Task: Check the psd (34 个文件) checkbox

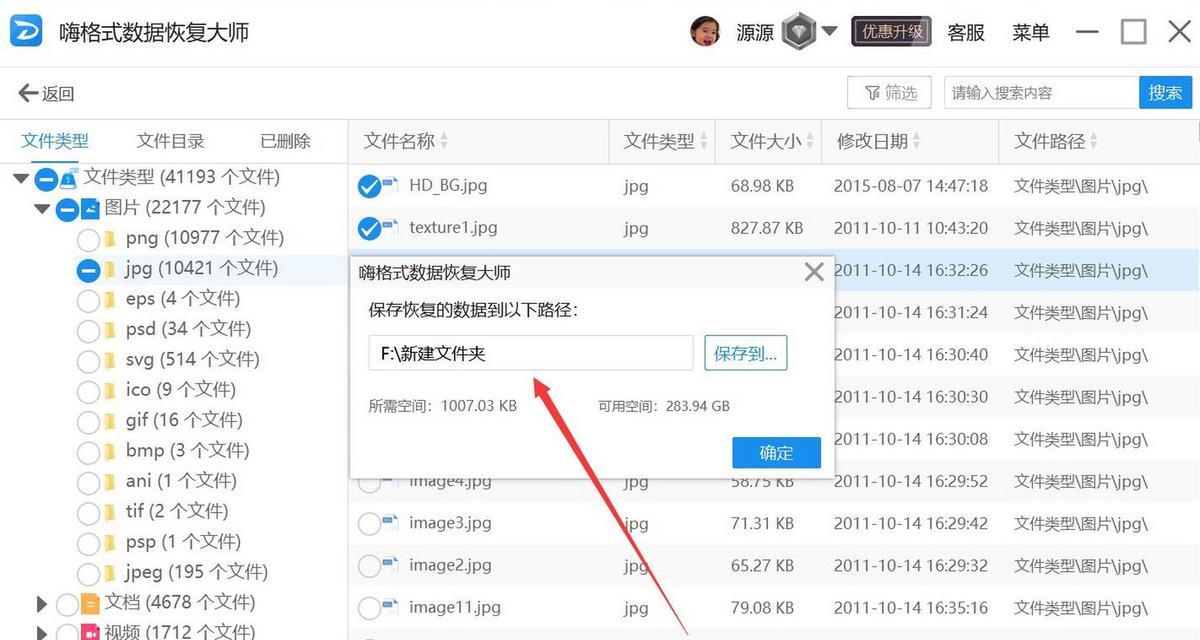Action: (88, 330)
